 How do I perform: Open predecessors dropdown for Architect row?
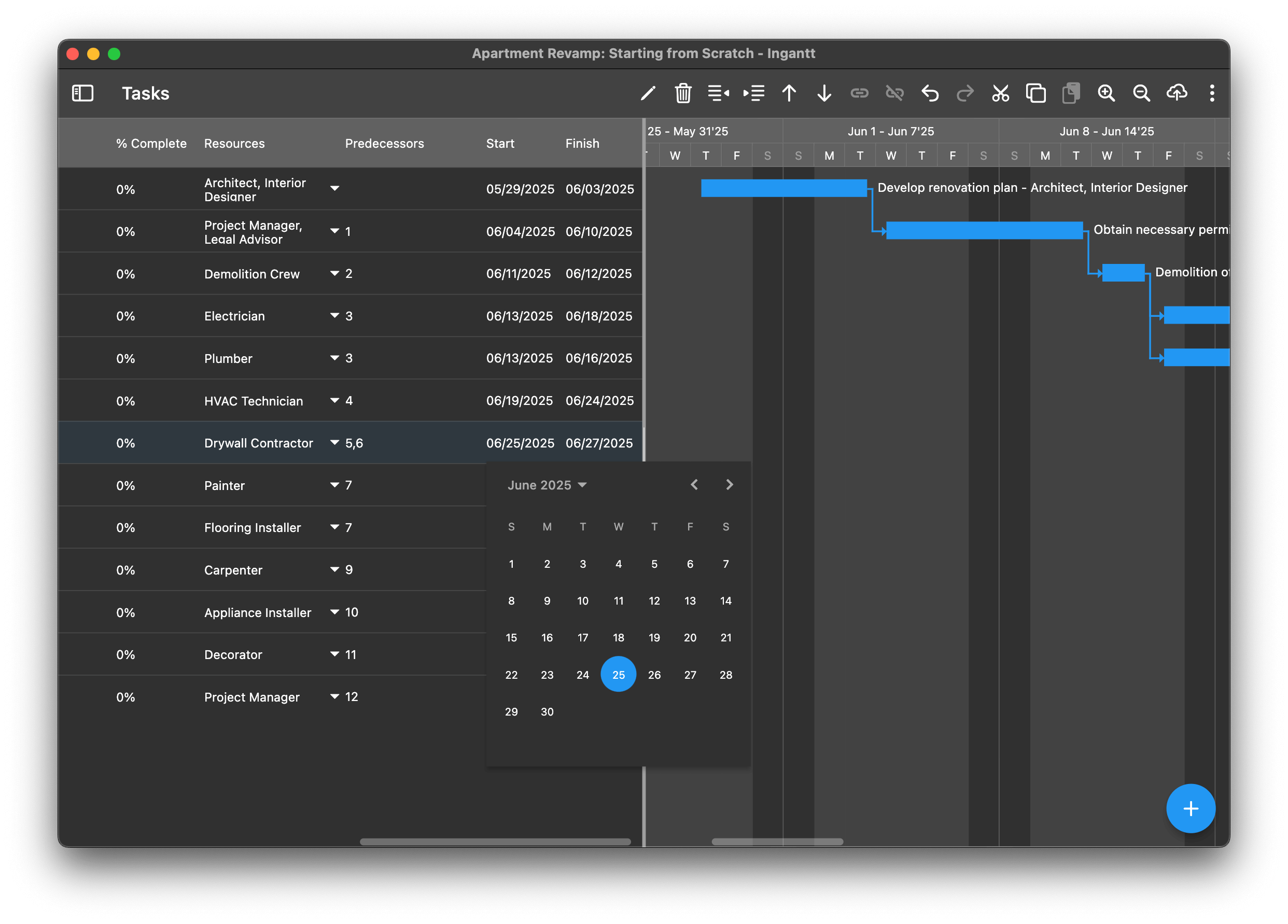(335, 189)
